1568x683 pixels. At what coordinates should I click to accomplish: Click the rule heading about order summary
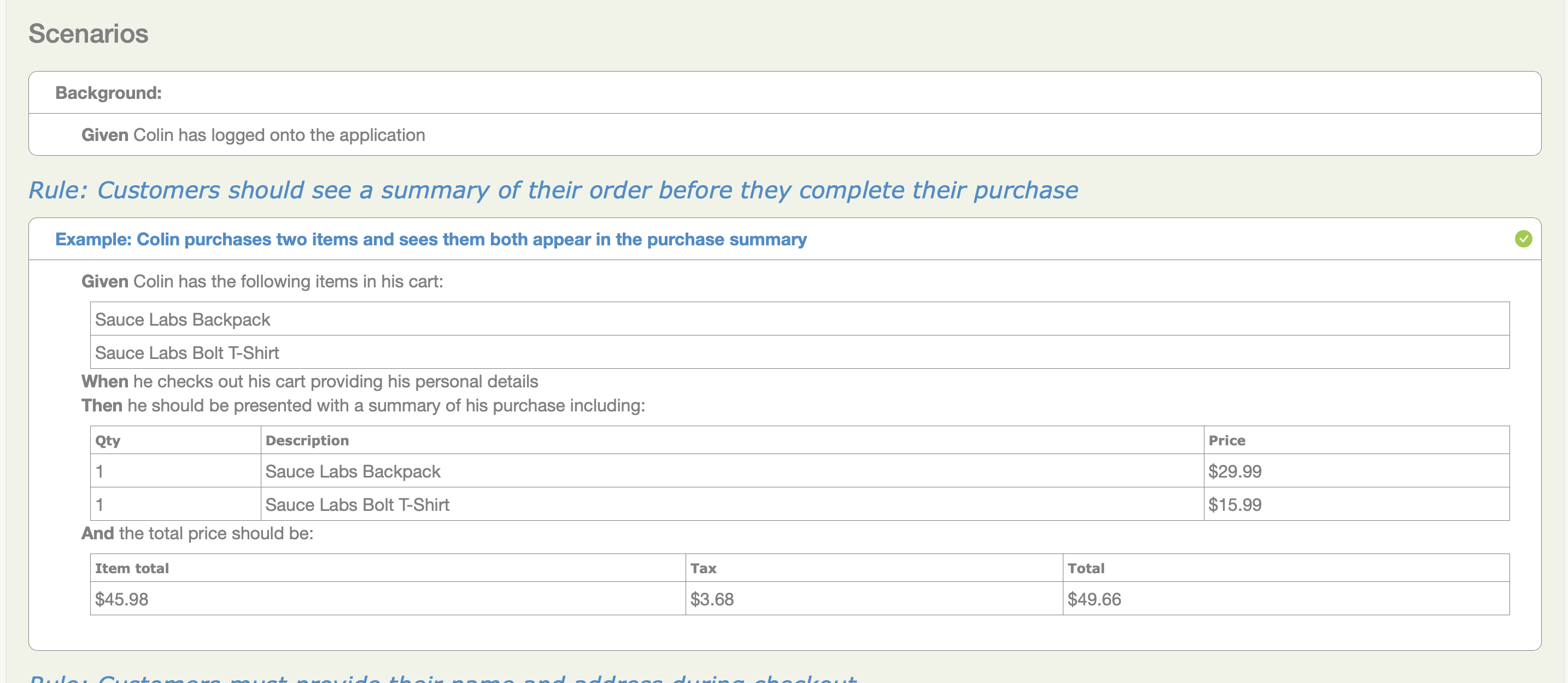[553, 190]
